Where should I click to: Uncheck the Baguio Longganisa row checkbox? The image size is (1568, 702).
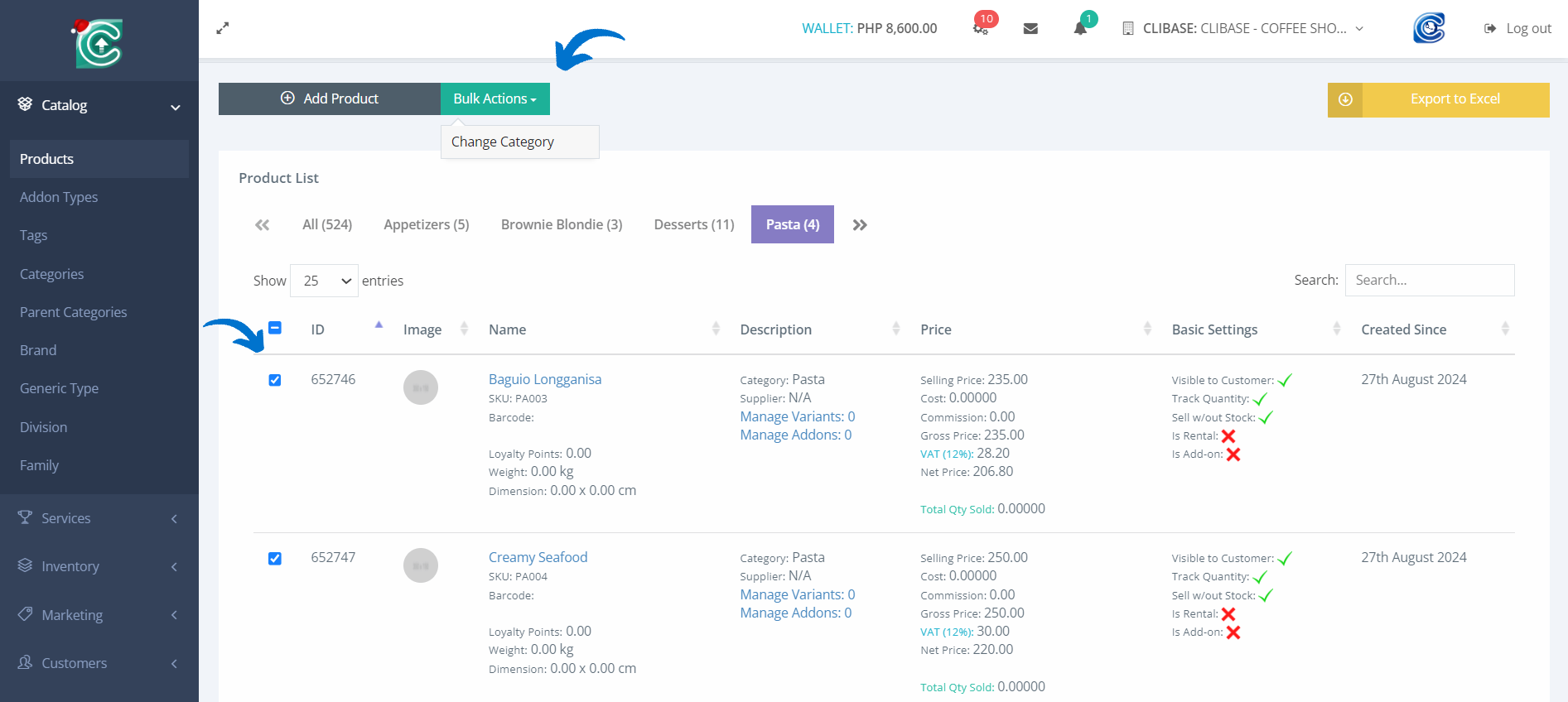click(x=275, y=380)
